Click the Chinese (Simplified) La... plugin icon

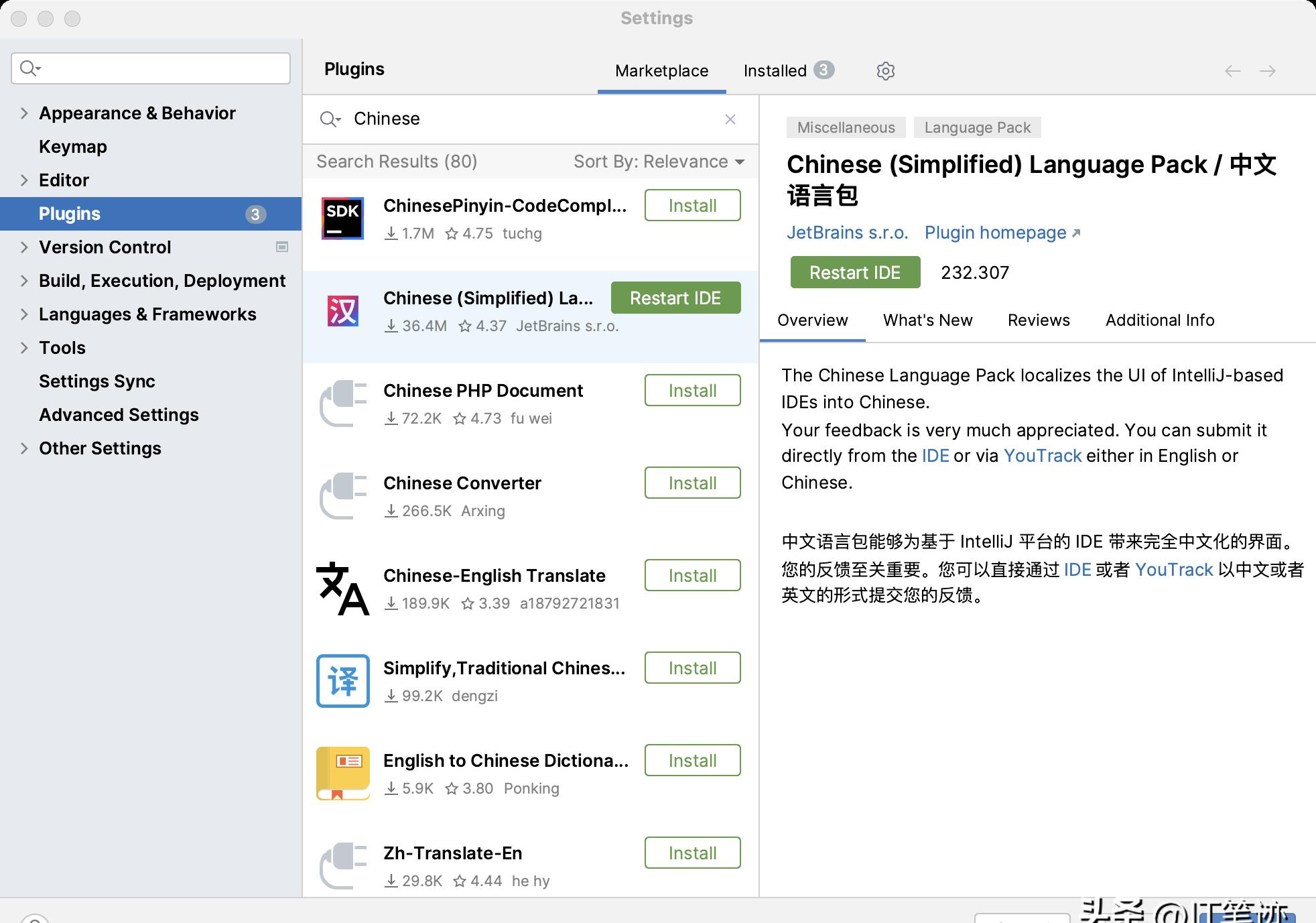(343, 310)
